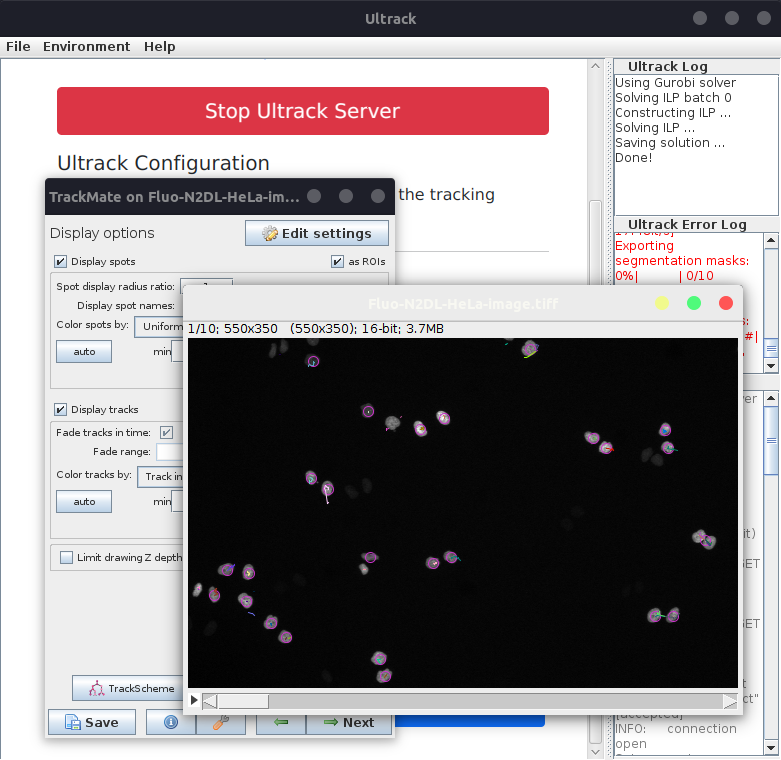Click 'Exporting' in the error log
The height and width of the screenshot is (760, 781).
tap(644, 246)
